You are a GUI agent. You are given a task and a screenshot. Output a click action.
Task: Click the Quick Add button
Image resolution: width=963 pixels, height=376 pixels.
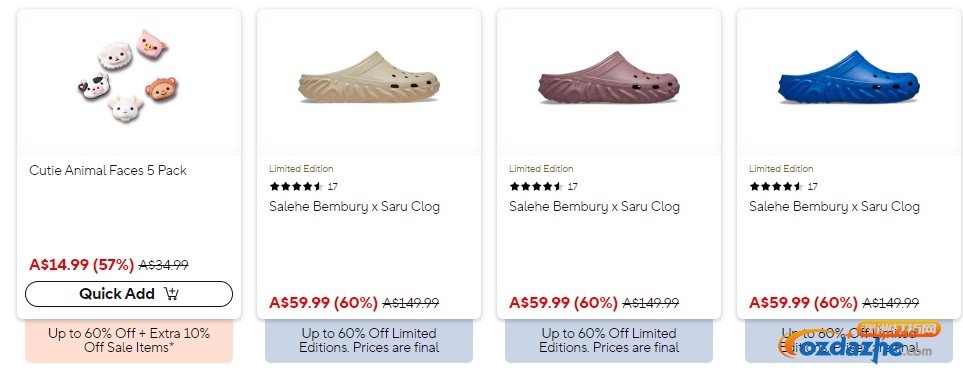click(x=129, y=294)
